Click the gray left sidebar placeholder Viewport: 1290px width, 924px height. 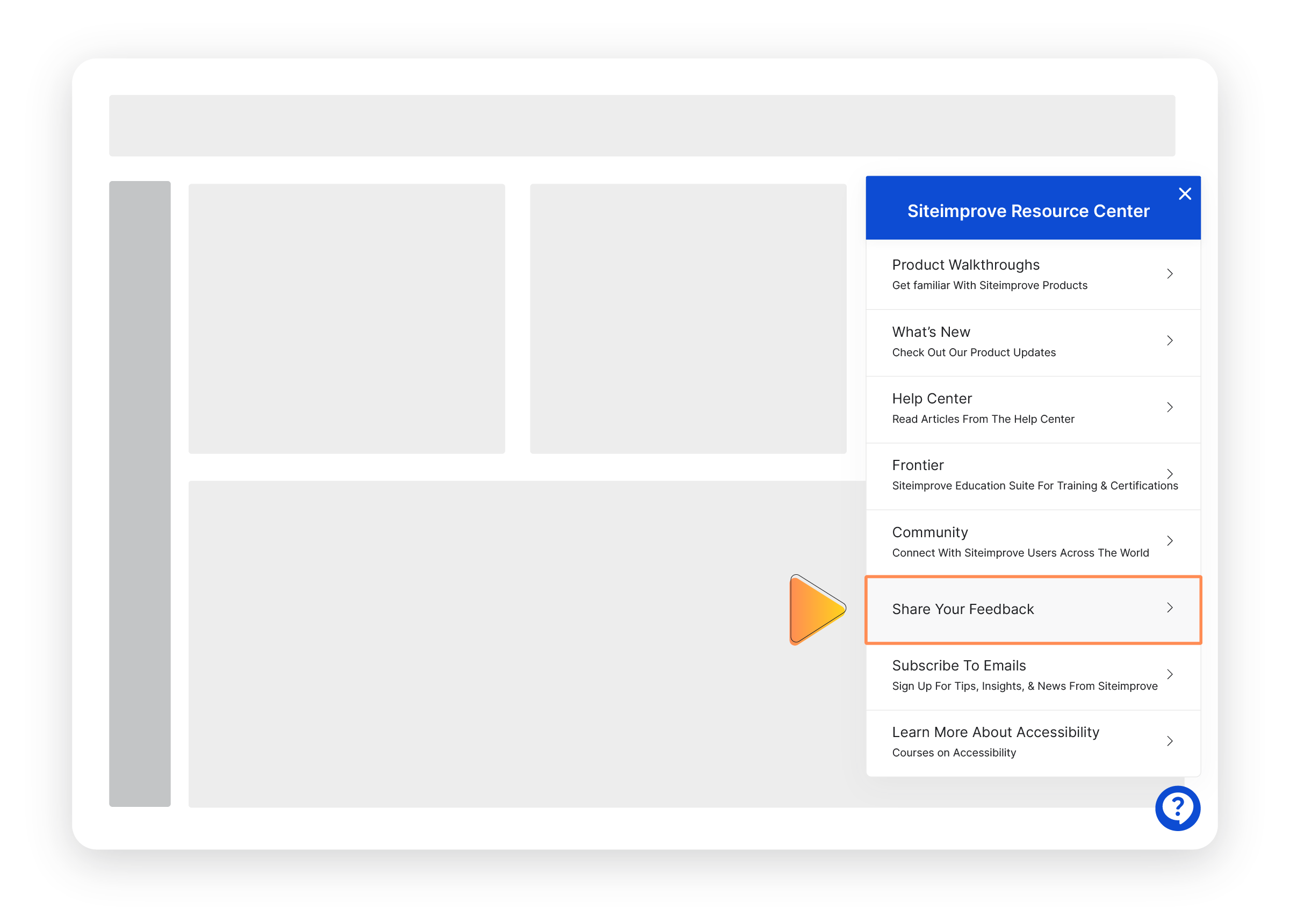139,493
